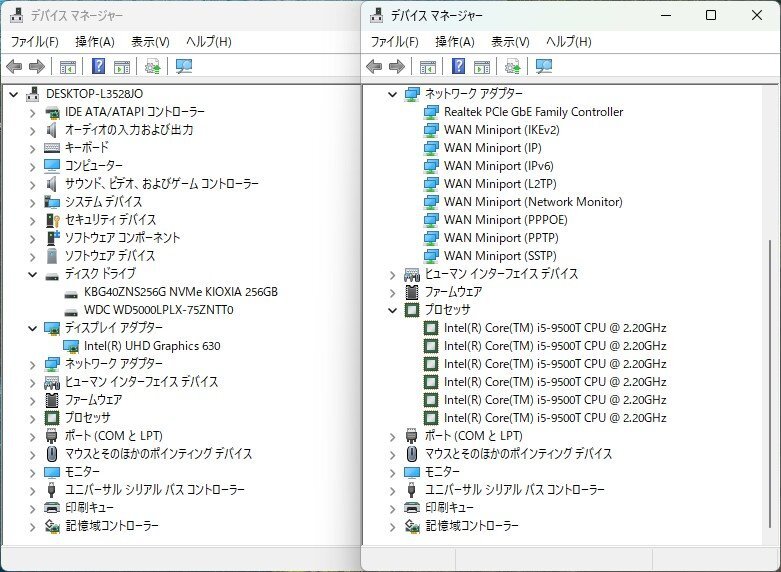Select last i5-9500T processor entry
The image size is (781, 572).
(555, 418)
